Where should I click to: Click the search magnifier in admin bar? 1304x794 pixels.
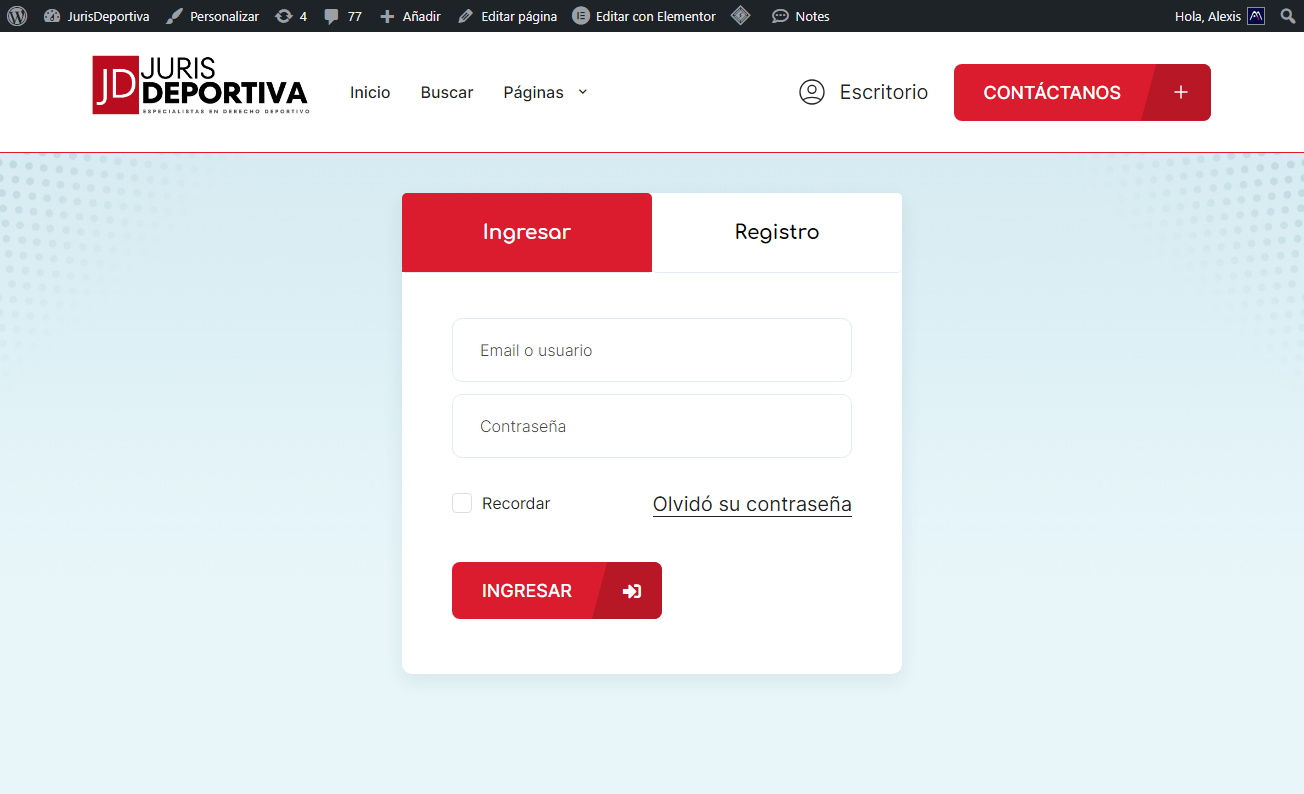(1287, 16)
